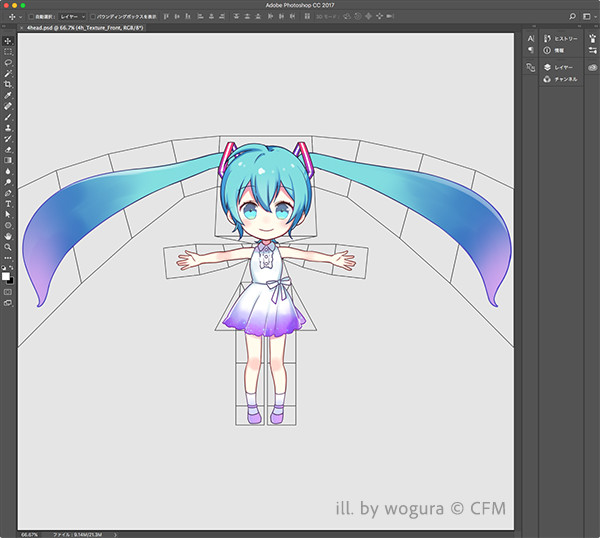This screenshot has height=538, width=600.
Task: Enable the show bounding box checkbox
Action: pyautogui.click(x=93, y=16)
